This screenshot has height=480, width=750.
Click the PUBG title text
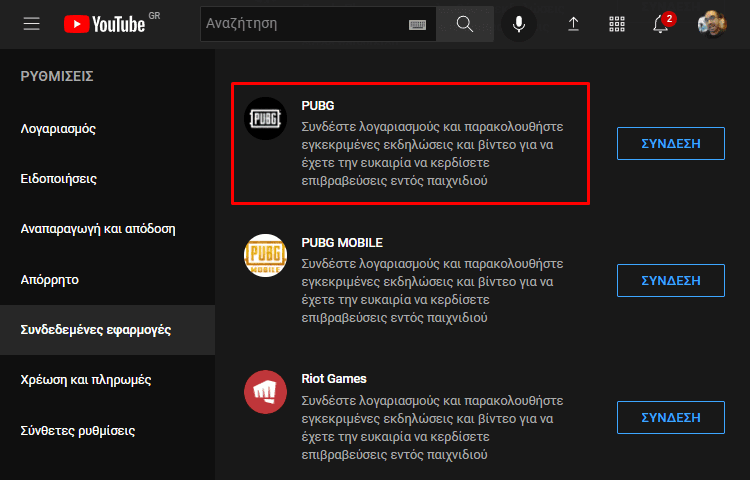tap(318, 106)
